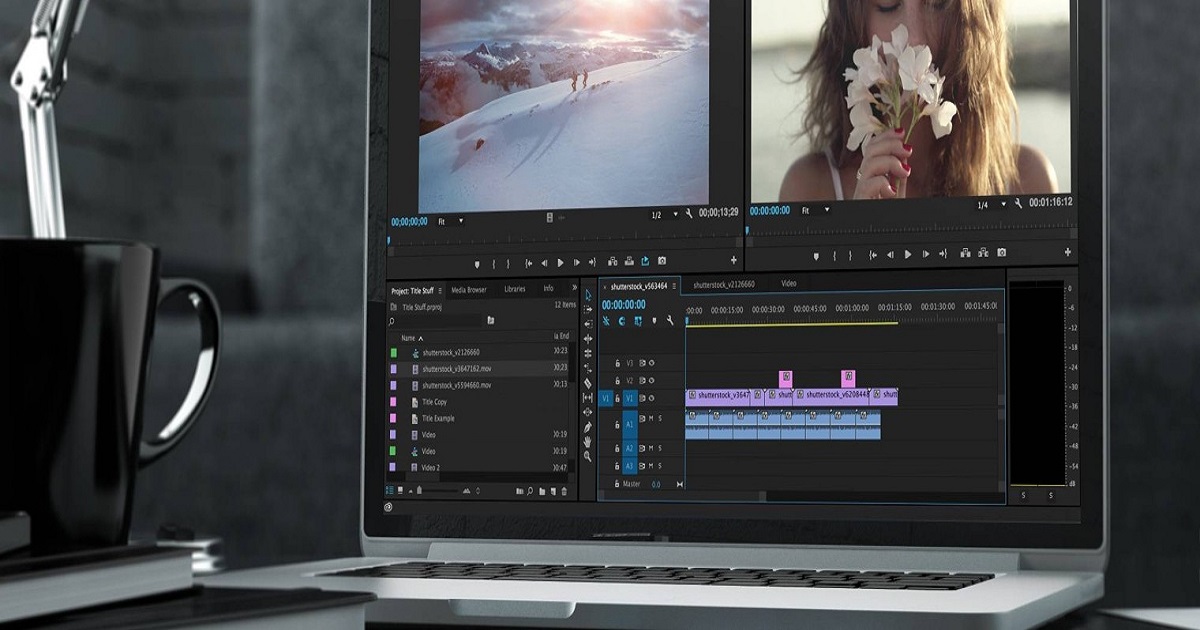This screenshot has width=1200, height=630.
Task: Toggle V3 track output eye
Action: pyautogui.click(x=651, y=363)
